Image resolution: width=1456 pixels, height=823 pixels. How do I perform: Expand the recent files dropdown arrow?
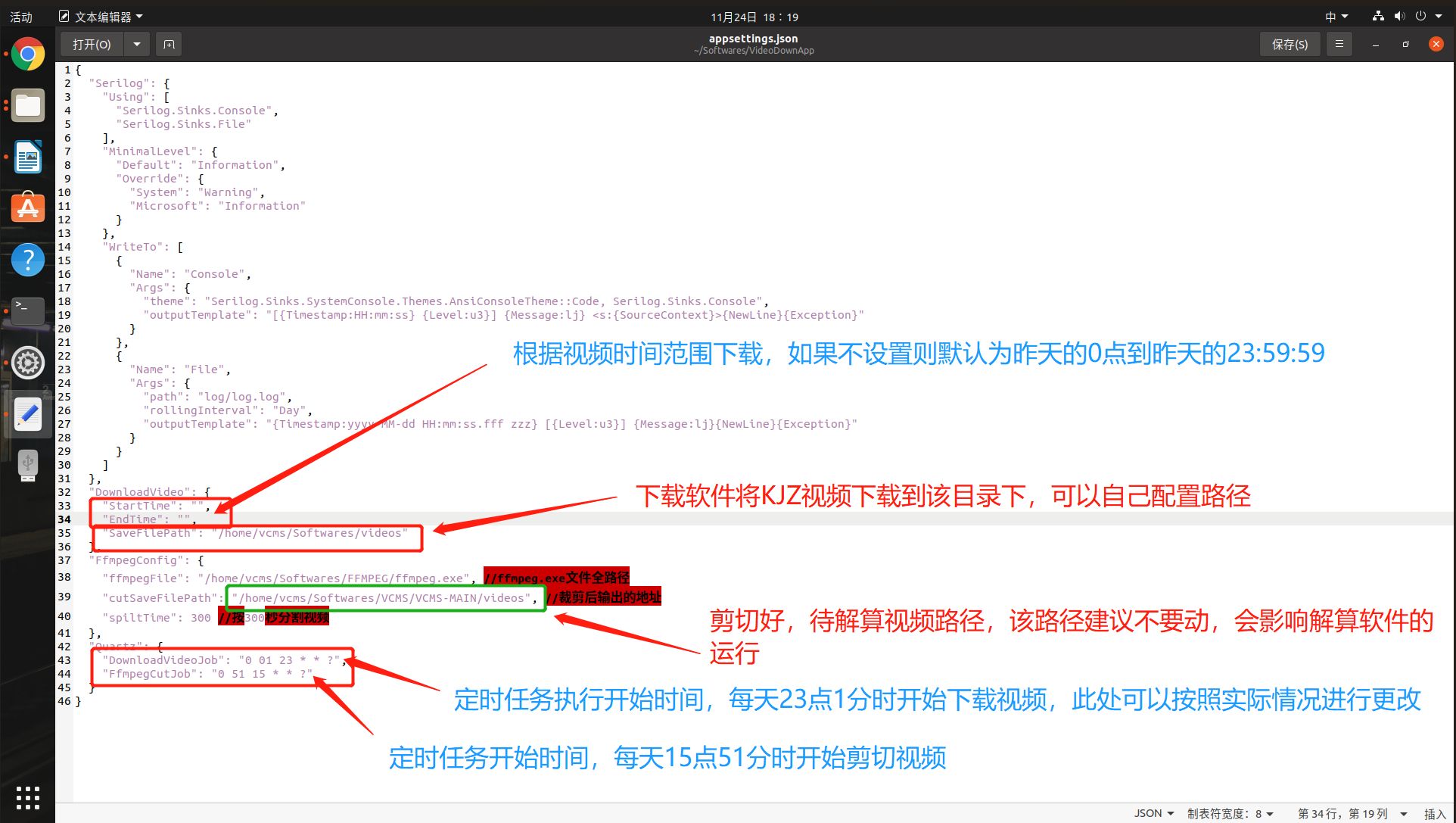pyautogui.click(x=137, y=45)
